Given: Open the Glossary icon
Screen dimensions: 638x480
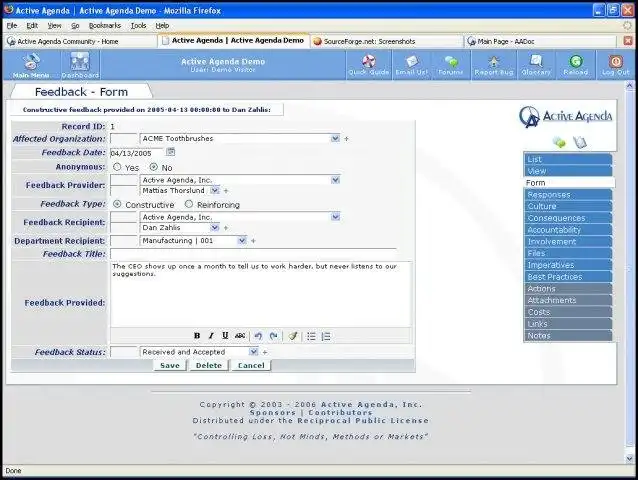Looking at the screenshot, I should tap(536, 65).
